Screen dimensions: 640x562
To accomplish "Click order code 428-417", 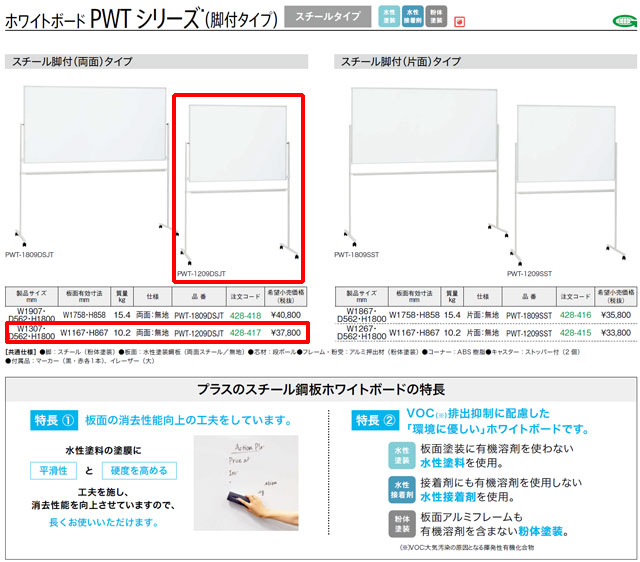I will tap(245, 333).
